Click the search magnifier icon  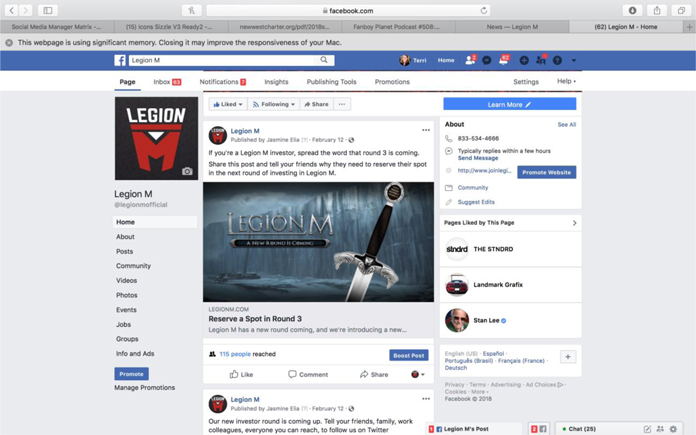tap(324, 60)
